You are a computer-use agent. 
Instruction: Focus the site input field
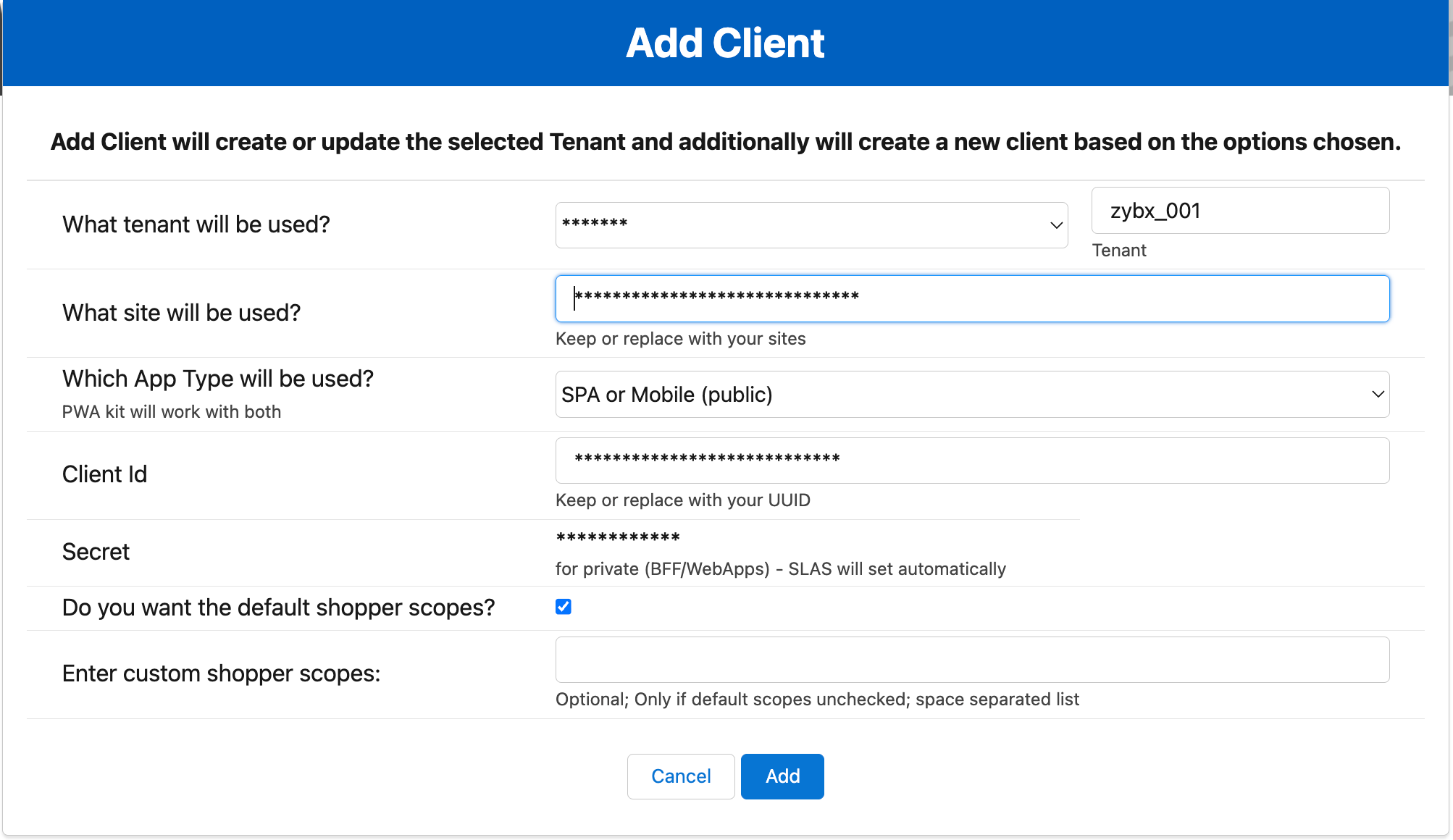972,298
